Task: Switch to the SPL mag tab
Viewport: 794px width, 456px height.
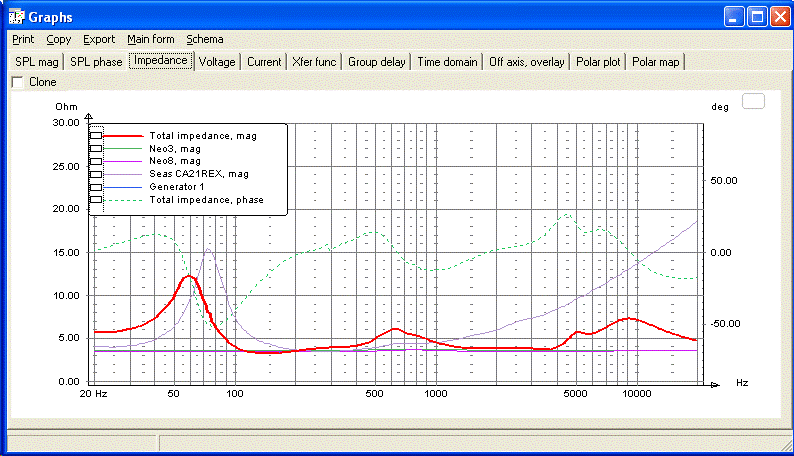Action: click(x=36, y=62)
